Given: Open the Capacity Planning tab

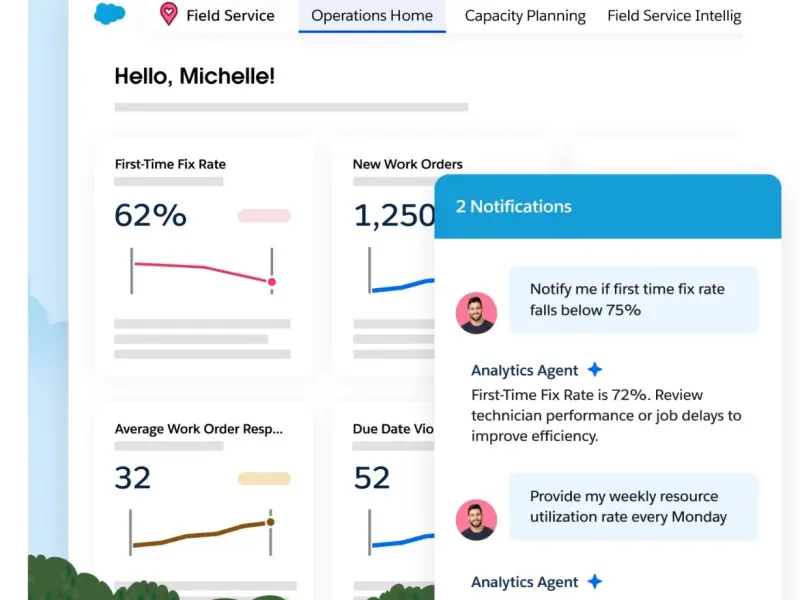Looking at the screenshot, I should point(525,16).
